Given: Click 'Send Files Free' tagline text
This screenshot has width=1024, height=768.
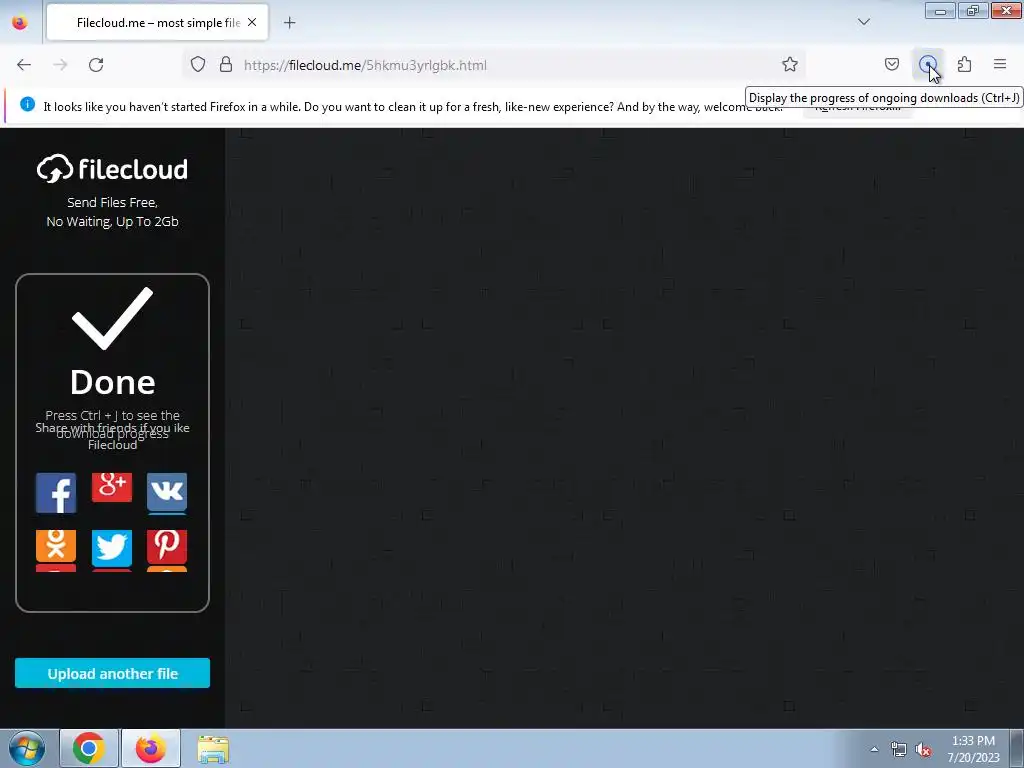Looking at the screenshot, I should (x=112, y=202).
